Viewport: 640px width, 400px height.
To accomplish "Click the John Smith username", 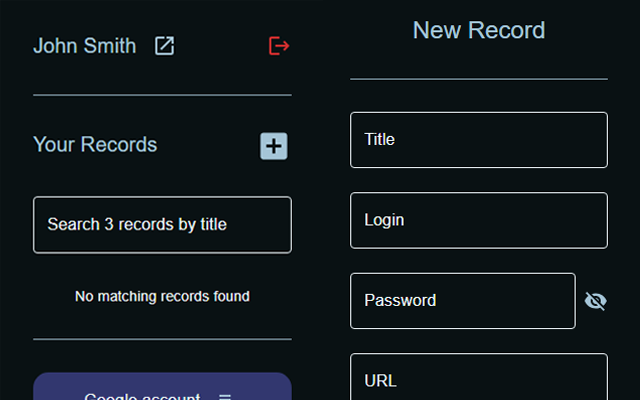I will point(84,46).
